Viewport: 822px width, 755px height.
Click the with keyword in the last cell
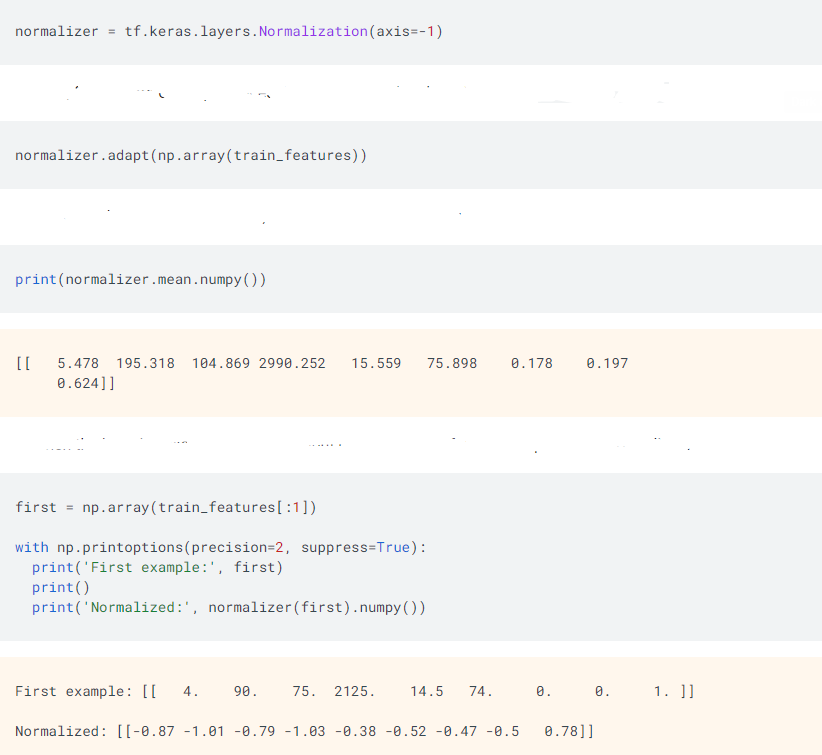coord(32,547)
